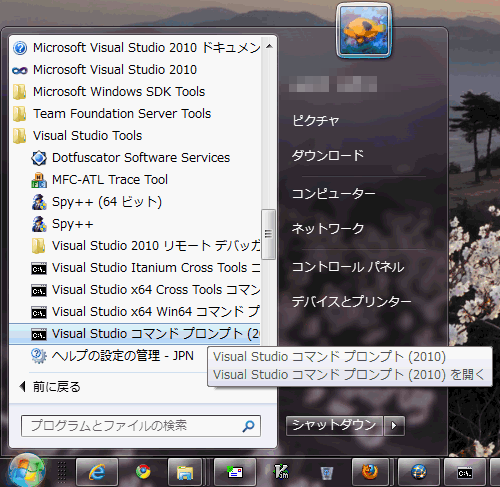Image resolution: width=500 pixels, height=487 pixels.
Task: Click 前に戻る to go back
Action: 50,387
